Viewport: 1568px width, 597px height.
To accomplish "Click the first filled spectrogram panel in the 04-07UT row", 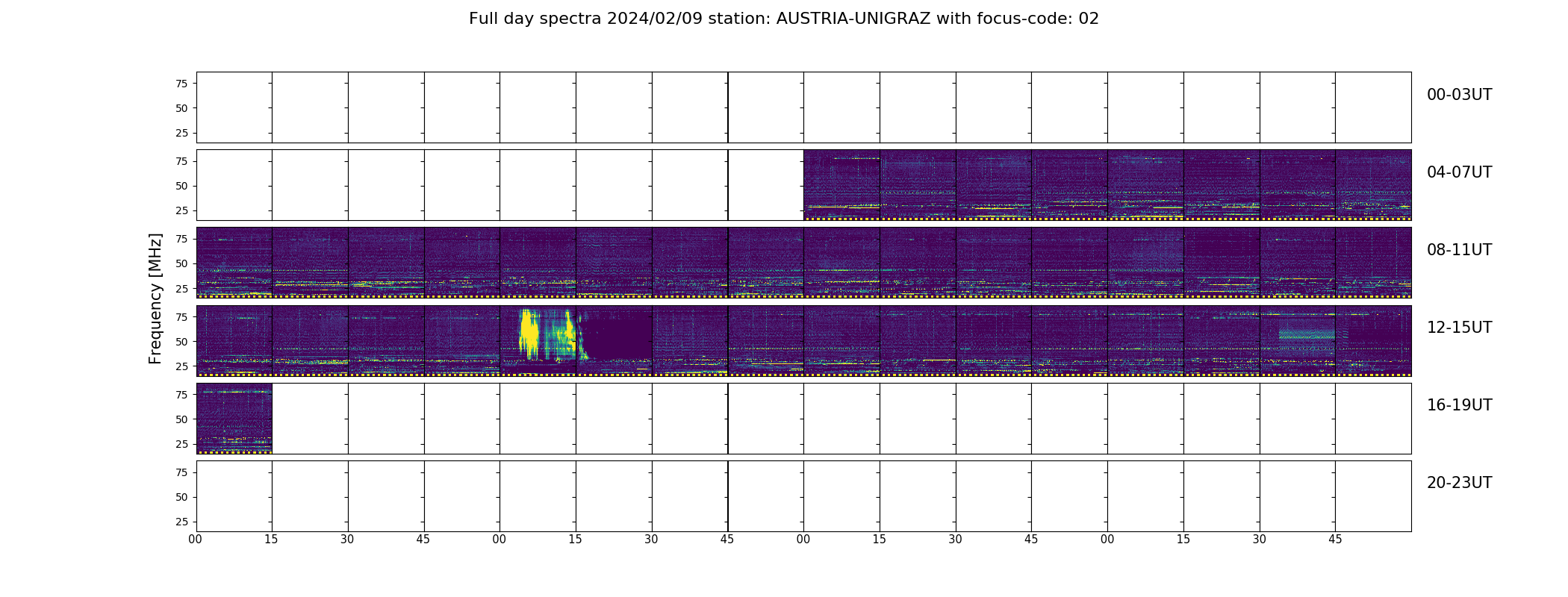I will (841, 185).
